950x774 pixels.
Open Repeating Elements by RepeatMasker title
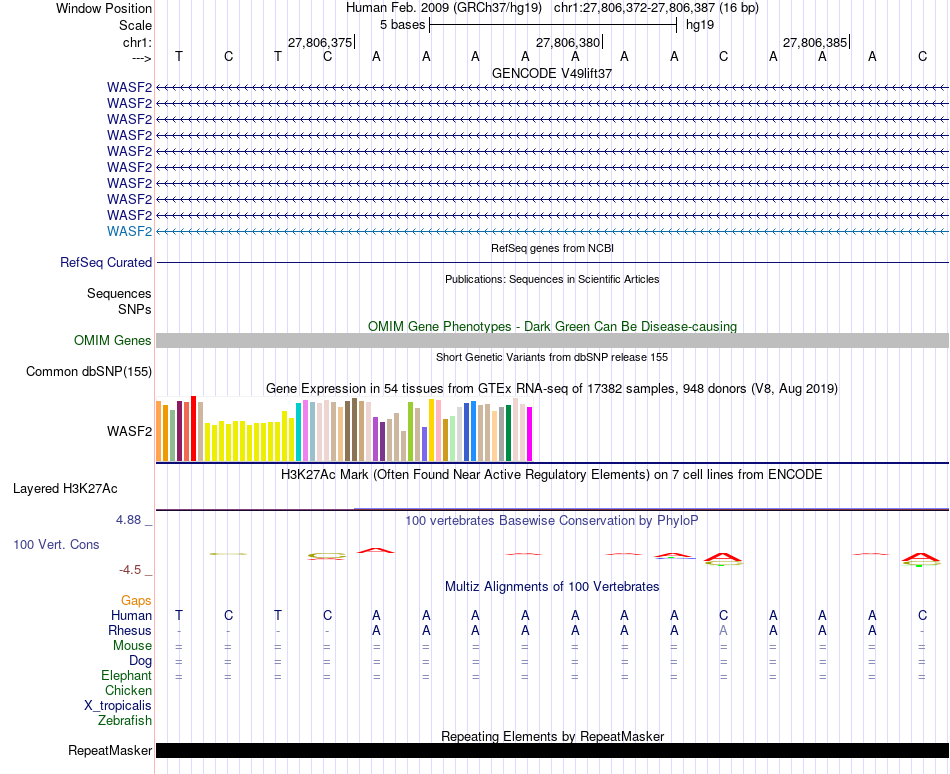[x=552, y=736]
